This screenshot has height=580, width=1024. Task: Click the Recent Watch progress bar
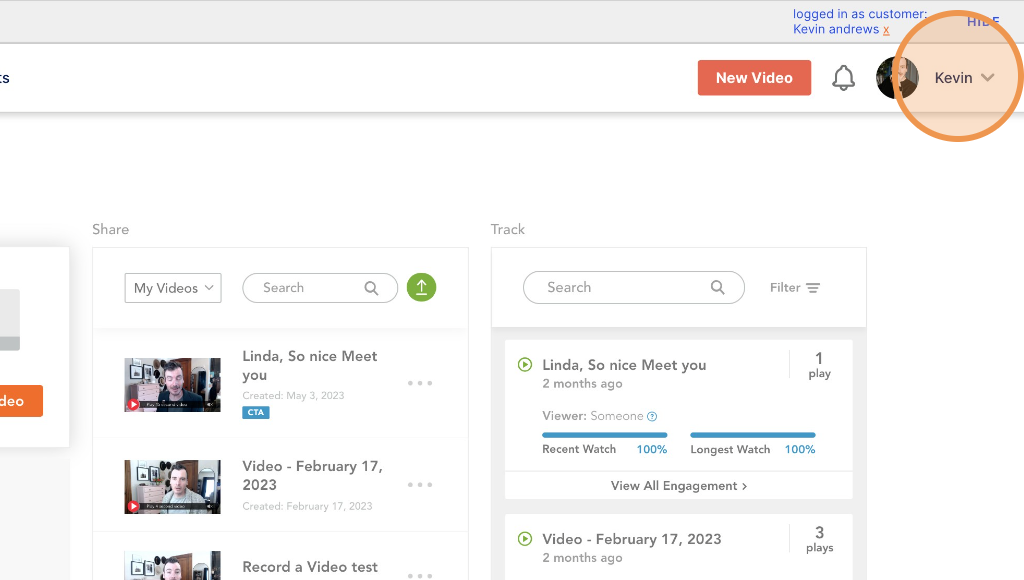[x=605, y=435]
